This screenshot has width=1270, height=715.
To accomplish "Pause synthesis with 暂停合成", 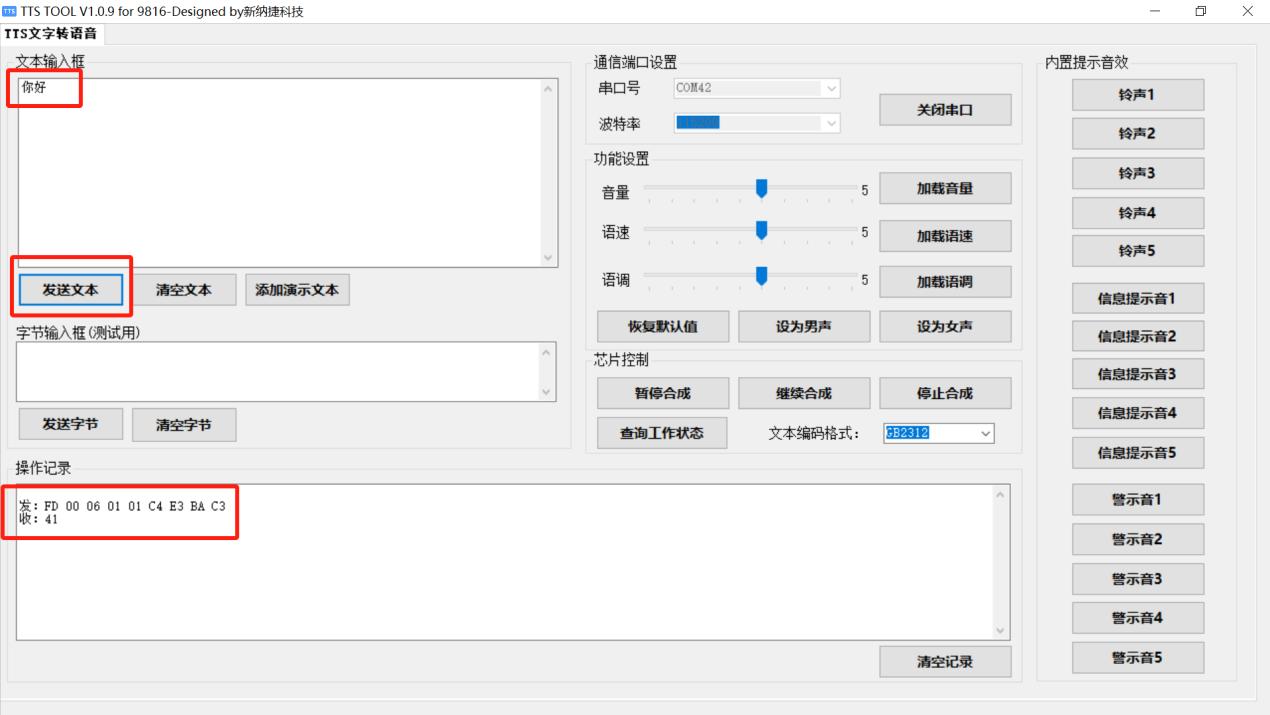I will [x=662, y=392].
